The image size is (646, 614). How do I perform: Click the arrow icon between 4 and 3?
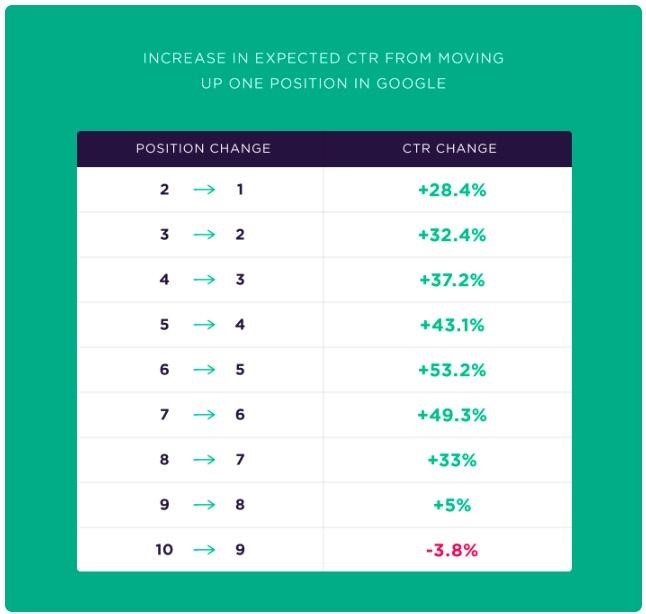tap(204, 280)
